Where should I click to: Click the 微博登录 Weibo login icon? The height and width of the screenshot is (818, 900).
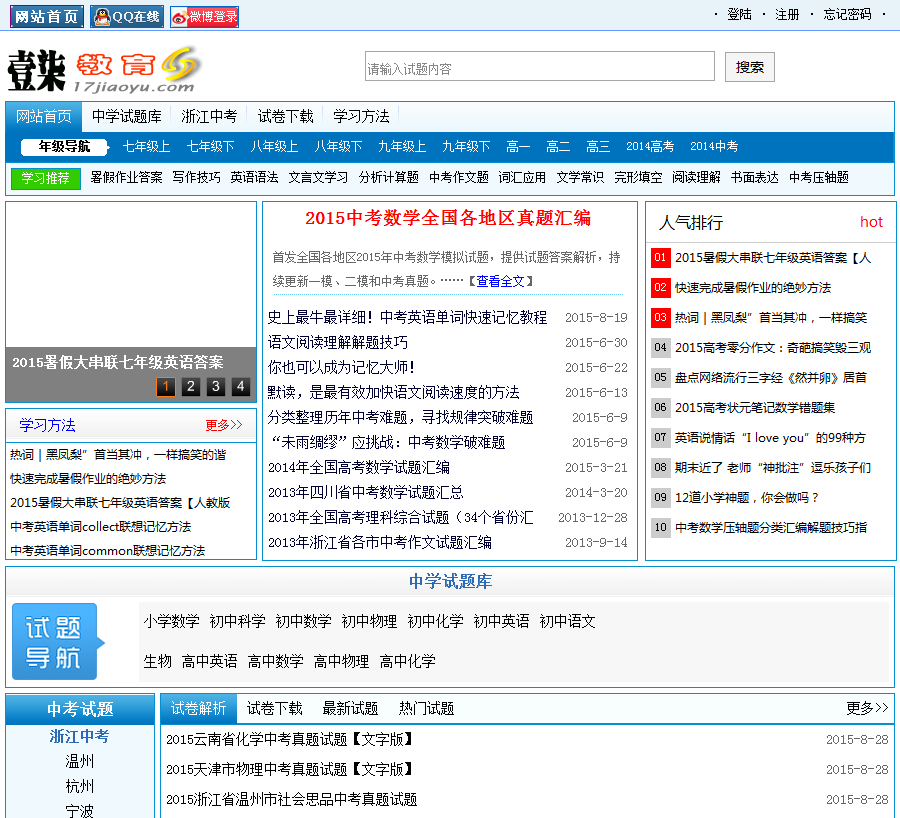204,16
